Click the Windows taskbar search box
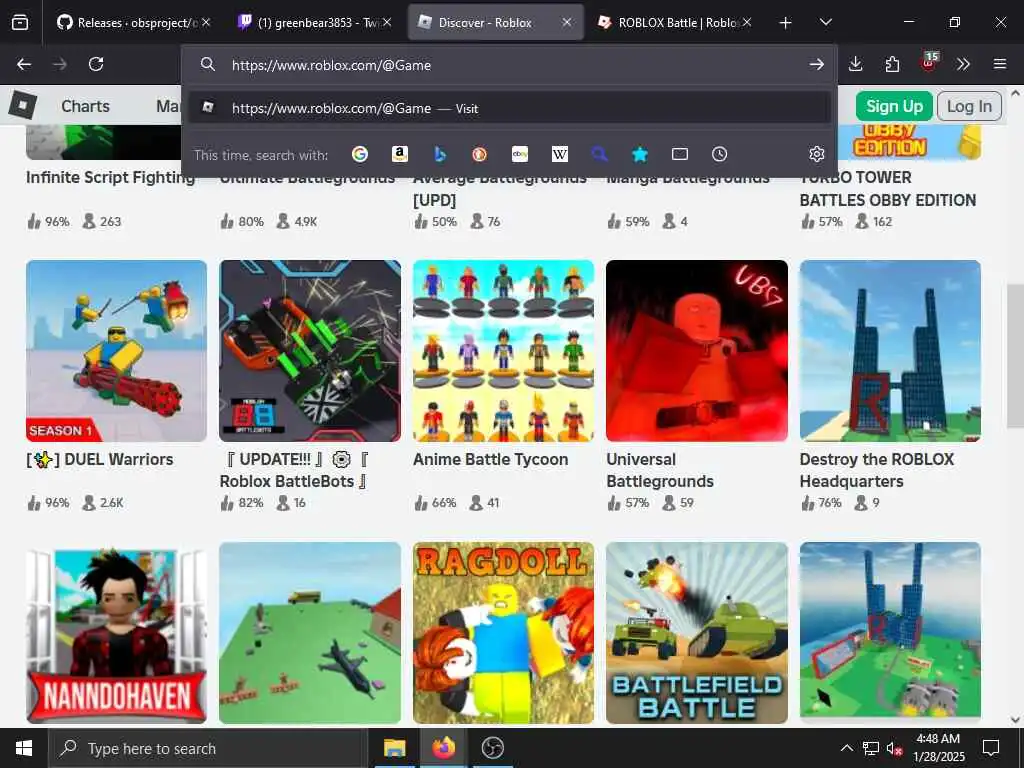The height and width of the screenshot is (768, 1024). (208, 748)
